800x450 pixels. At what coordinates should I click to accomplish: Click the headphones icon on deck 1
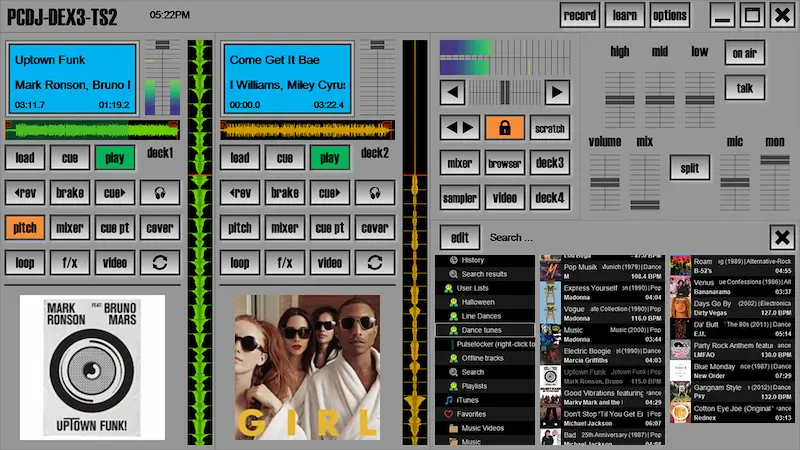(x=160, y=193)
